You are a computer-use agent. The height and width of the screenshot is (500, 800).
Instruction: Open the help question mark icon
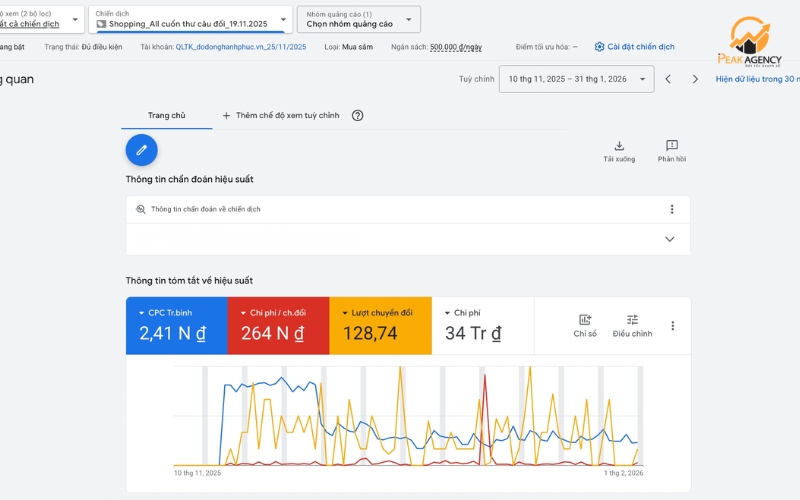tap(358, 115)
